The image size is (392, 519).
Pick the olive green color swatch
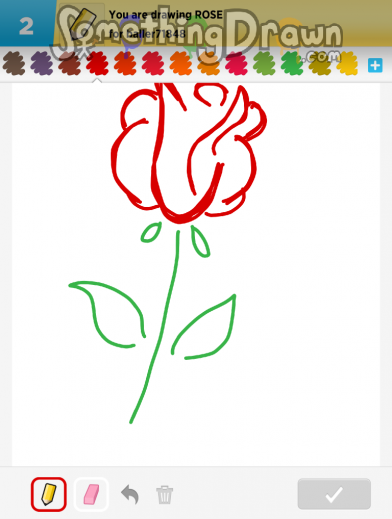[264, 63]
